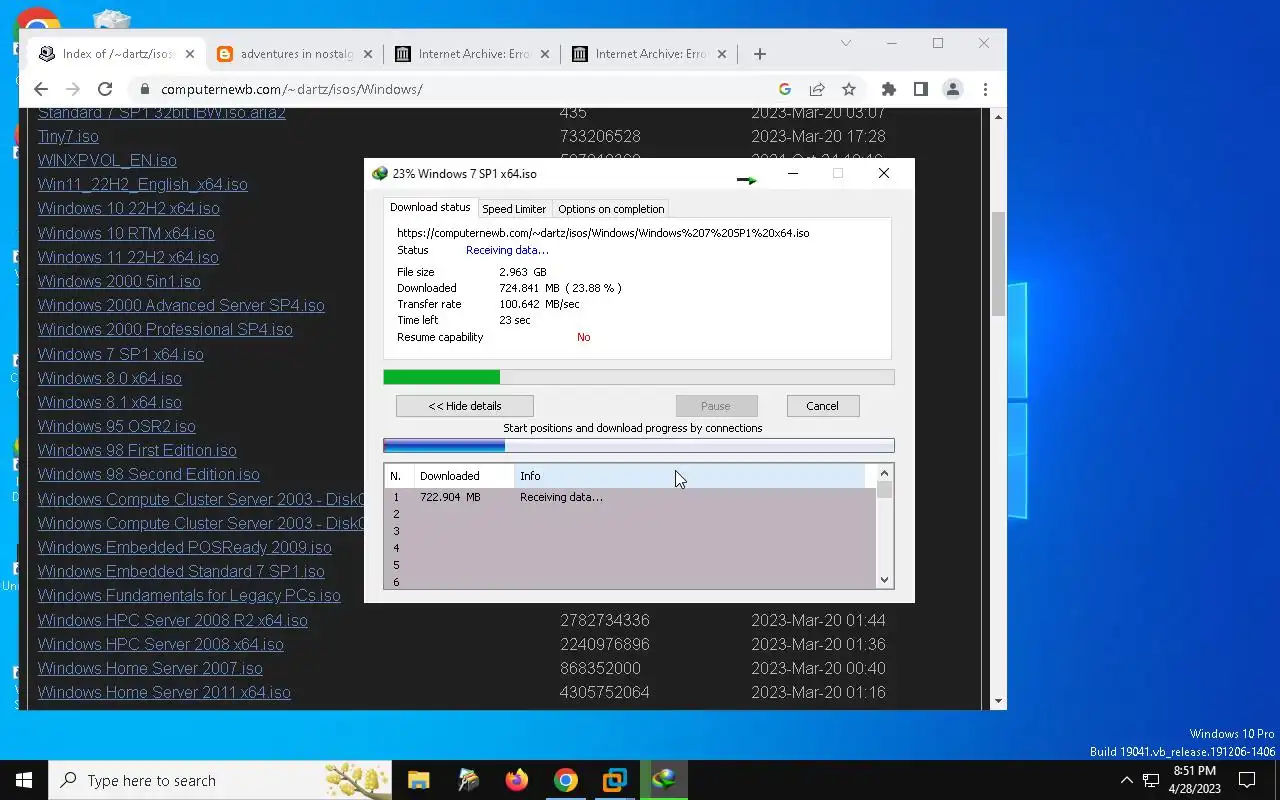
Task: Open Firefox from taskbar
Action: 517,780
